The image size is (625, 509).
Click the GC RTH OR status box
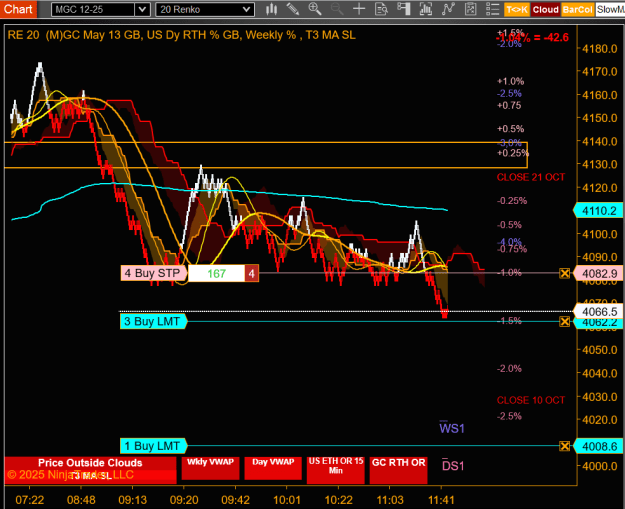tap(398, 470)
